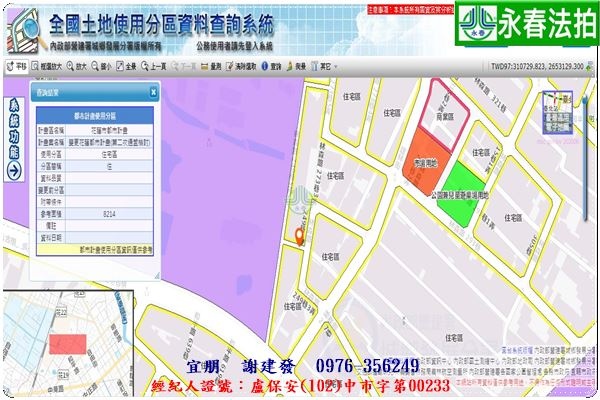Expand the 系統功能 sidebar arrow

[14, 171]
